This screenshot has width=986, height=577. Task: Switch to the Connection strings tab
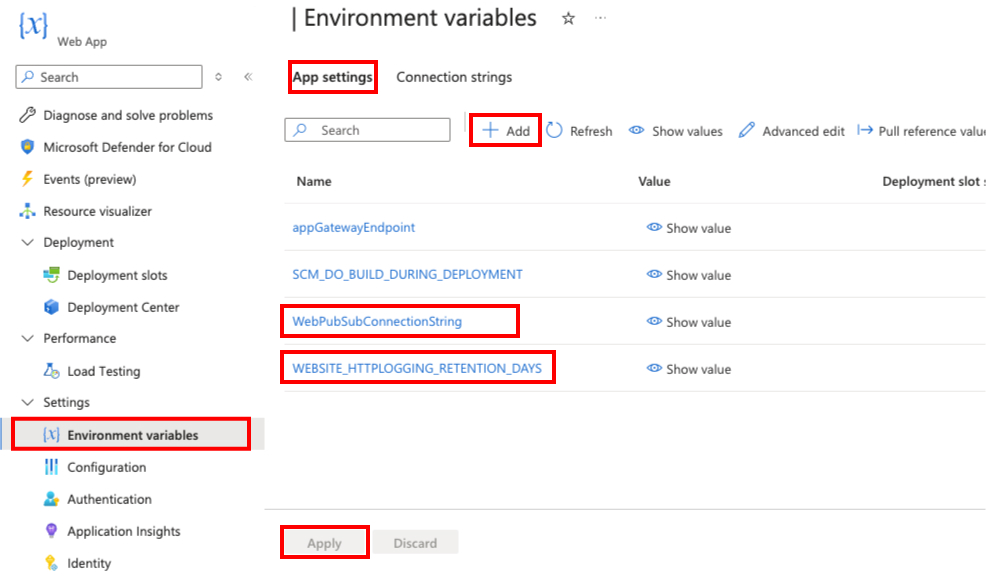[454, 77]
